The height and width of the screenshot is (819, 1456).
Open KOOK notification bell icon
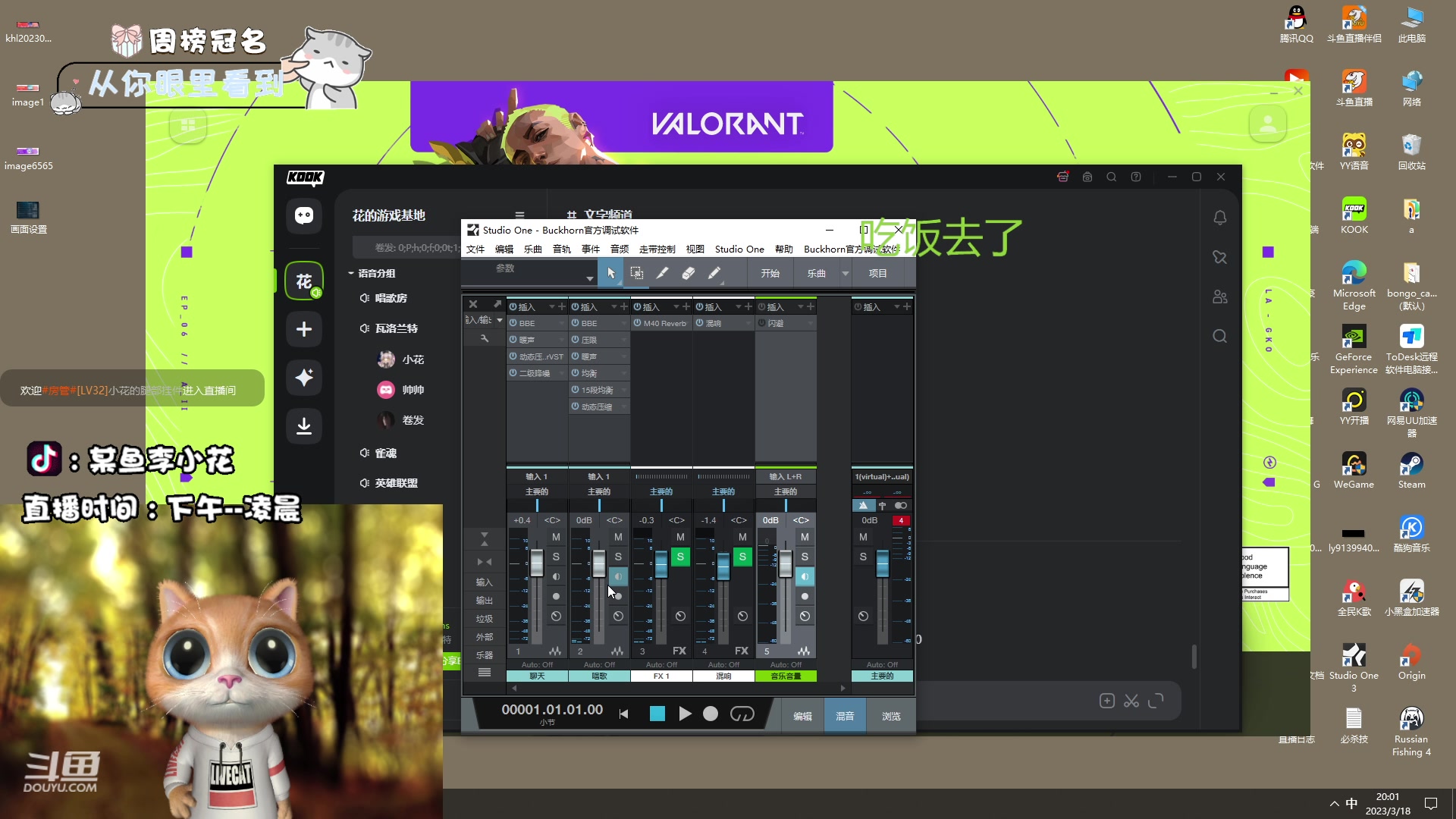pyautogui.click(x=1220, y=218)
